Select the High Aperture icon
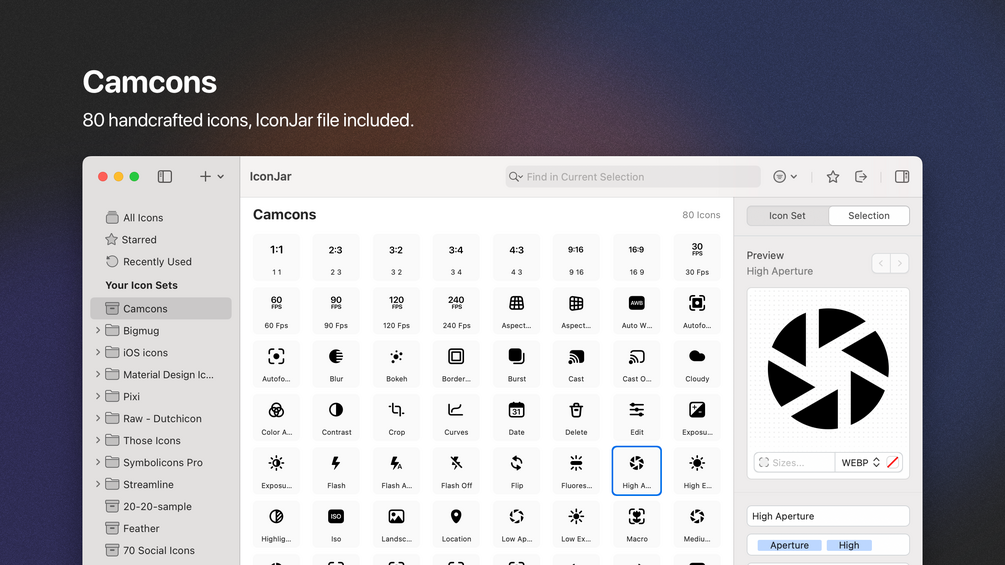 (636, 471)
